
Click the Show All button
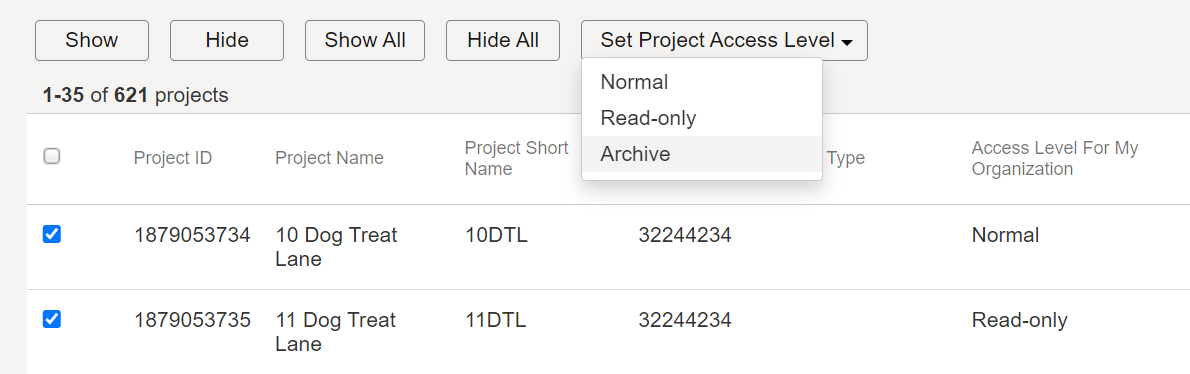[x=365, y=40]
